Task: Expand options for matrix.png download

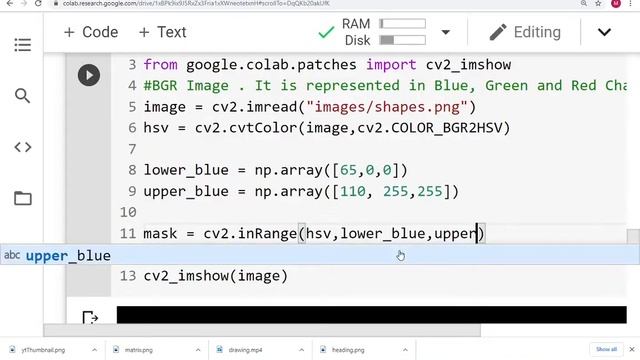Action: 198,350
